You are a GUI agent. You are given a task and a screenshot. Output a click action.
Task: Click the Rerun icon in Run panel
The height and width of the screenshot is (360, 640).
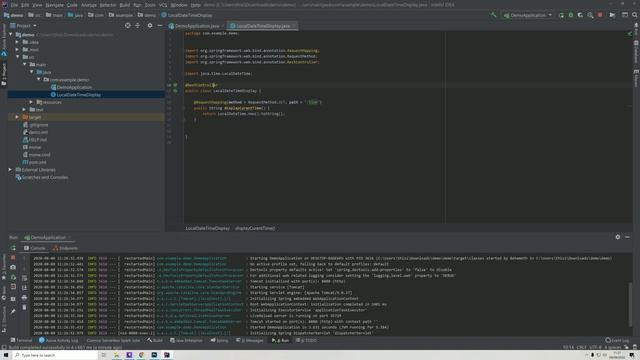tap(13, 248)
